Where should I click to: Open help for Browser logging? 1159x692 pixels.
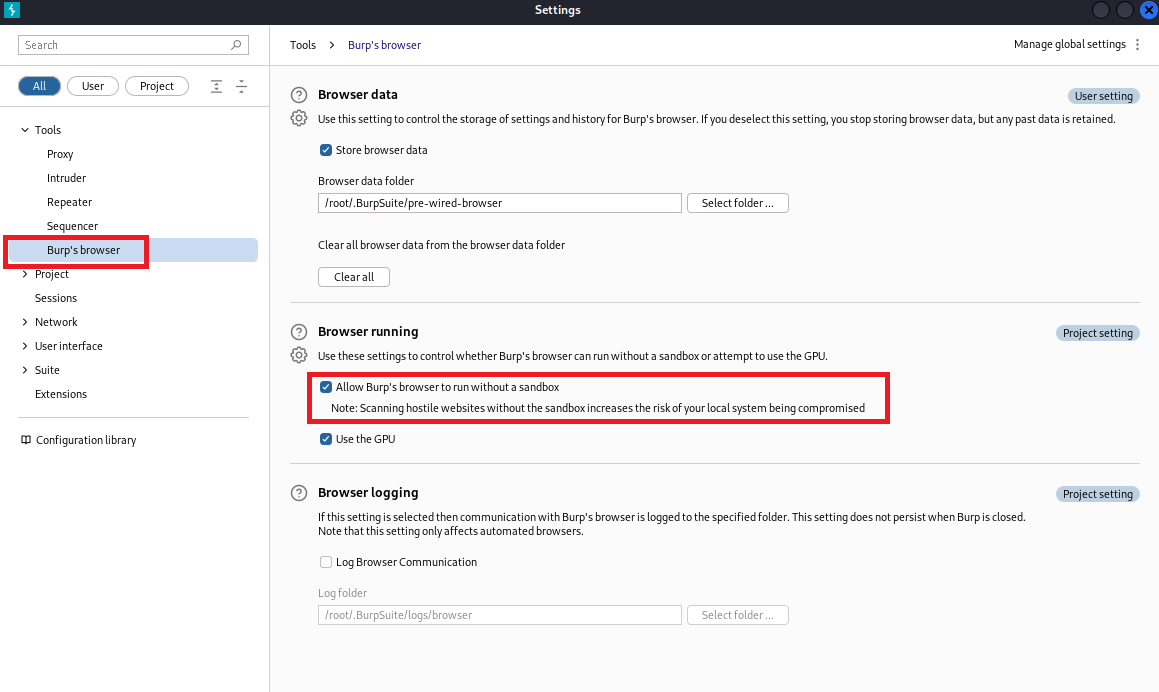coord(299,493)
